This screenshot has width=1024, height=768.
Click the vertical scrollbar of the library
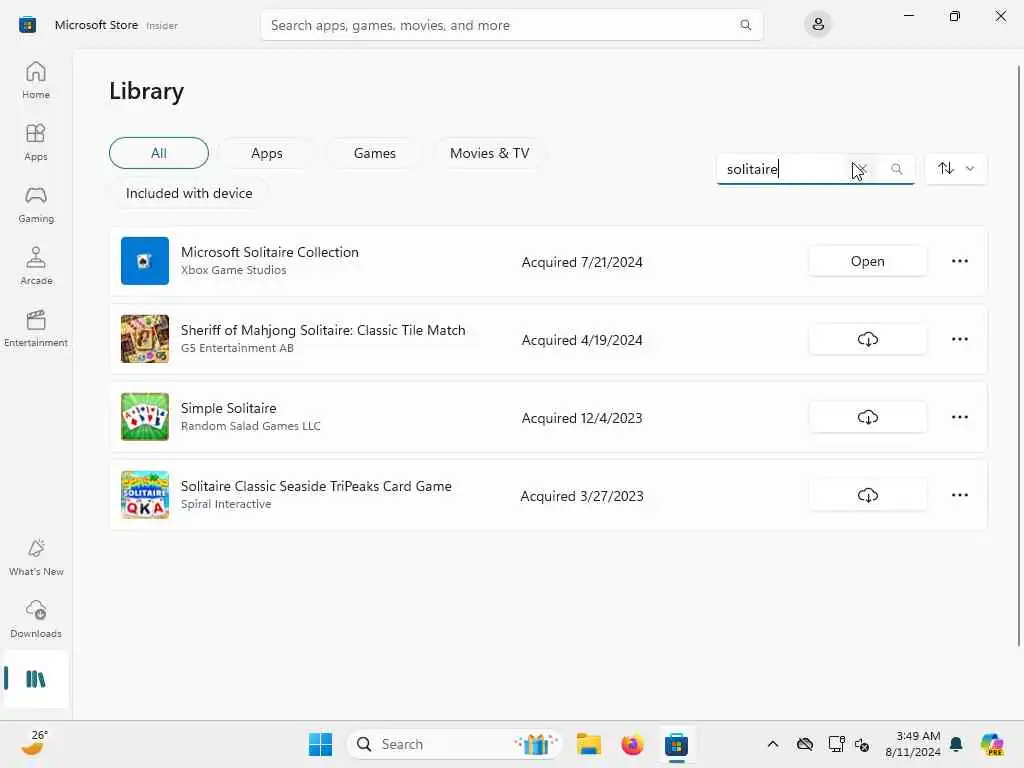tap(1019, 356)
